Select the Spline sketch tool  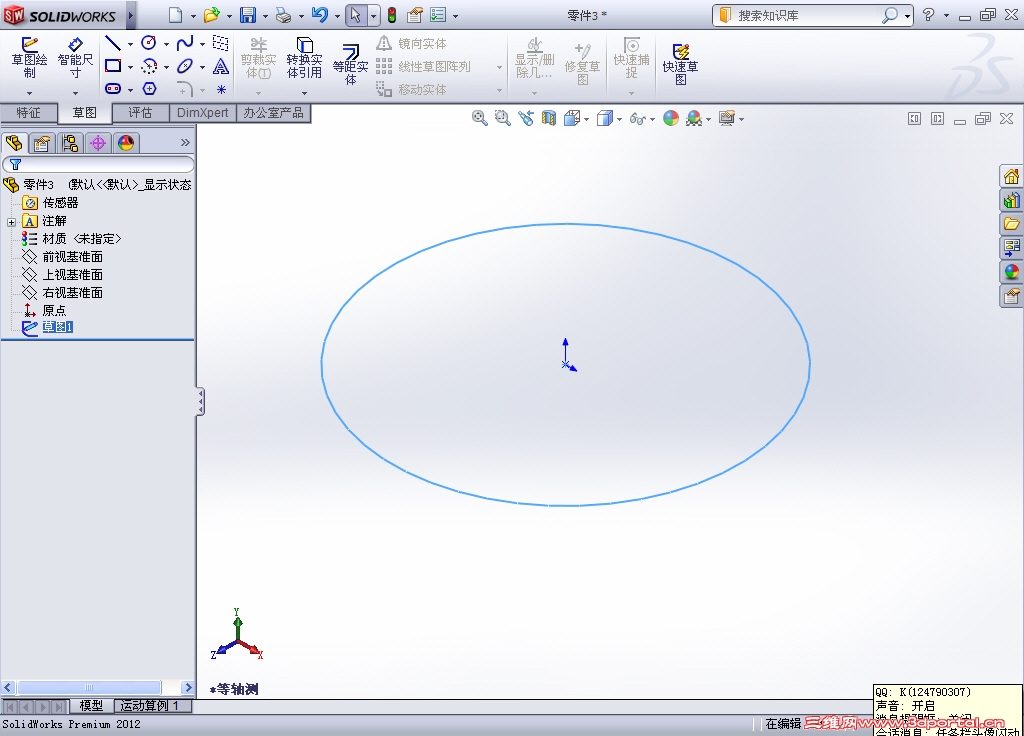point(185,43)
